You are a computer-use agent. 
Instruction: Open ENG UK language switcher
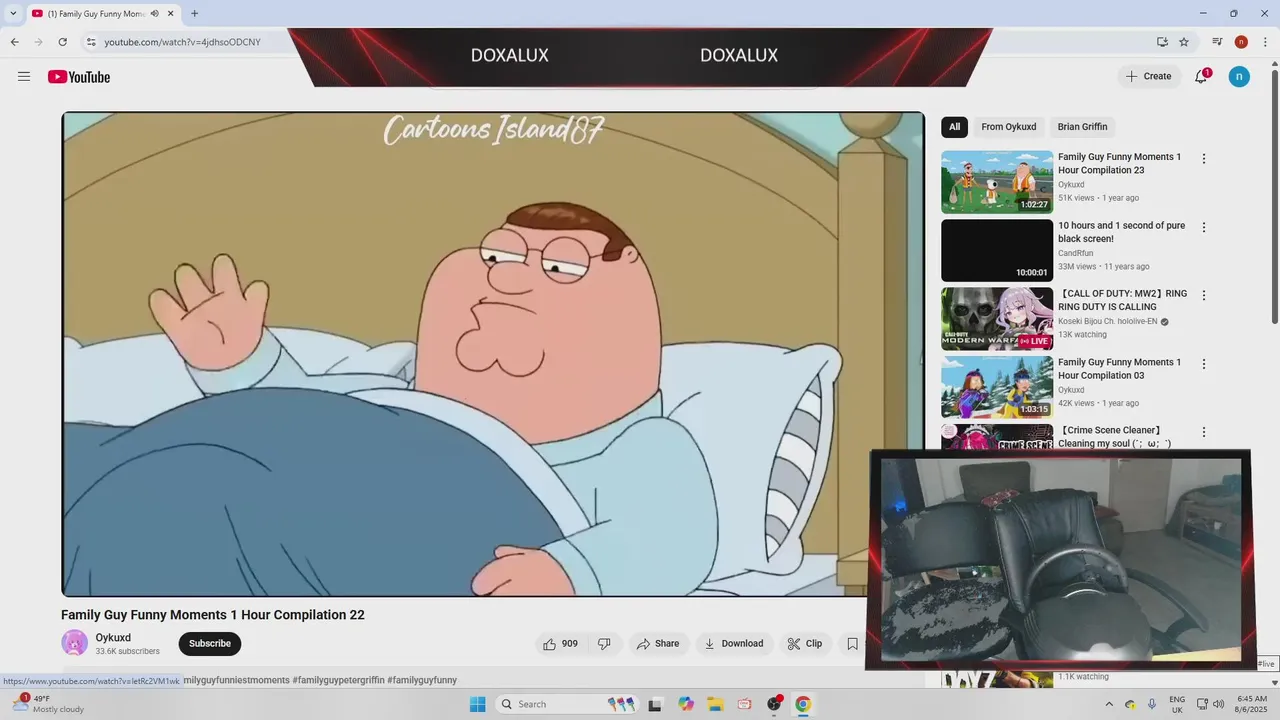click(1177, 704)
